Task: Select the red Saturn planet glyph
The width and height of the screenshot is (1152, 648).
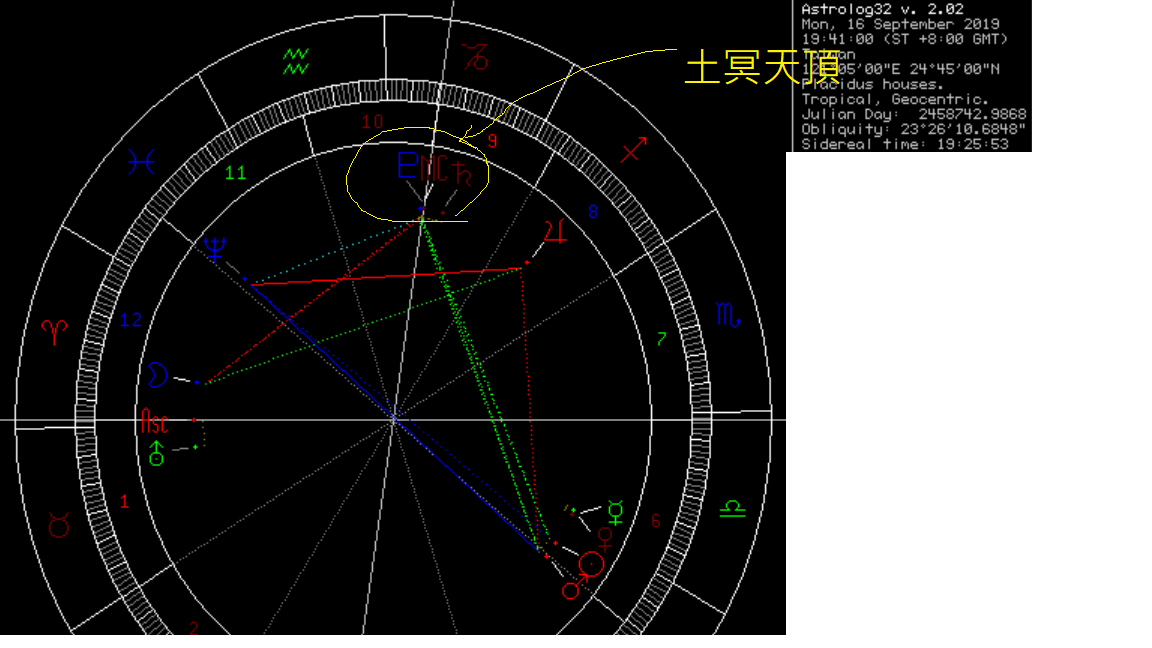Action: 463,173
